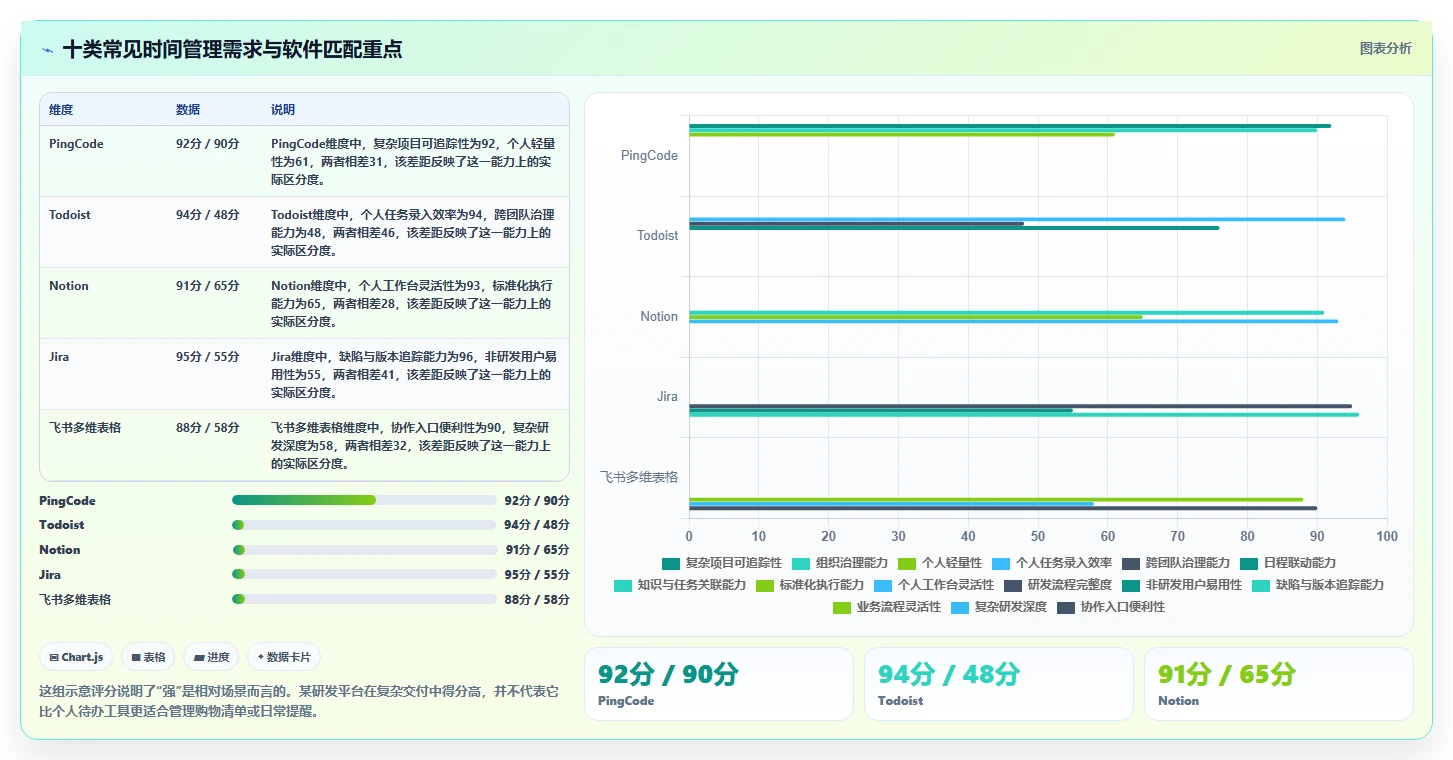Image resolution: width=1453 pixels, height=760 pixels.
Task: Toggle the 个人任务录入效率 legend item
Action: 1051,563
